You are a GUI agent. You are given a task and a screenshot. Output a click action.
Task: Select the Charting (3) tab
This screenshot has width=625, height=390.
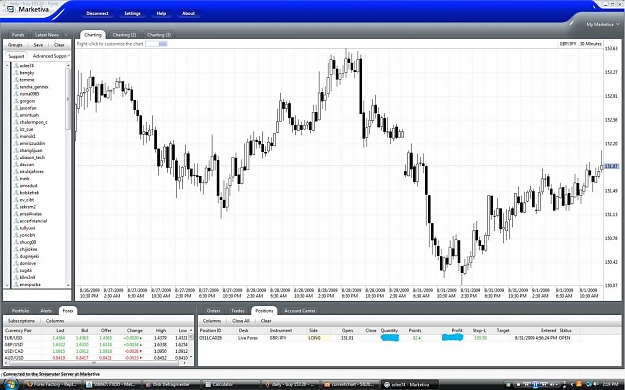click(x=158, y=35)
